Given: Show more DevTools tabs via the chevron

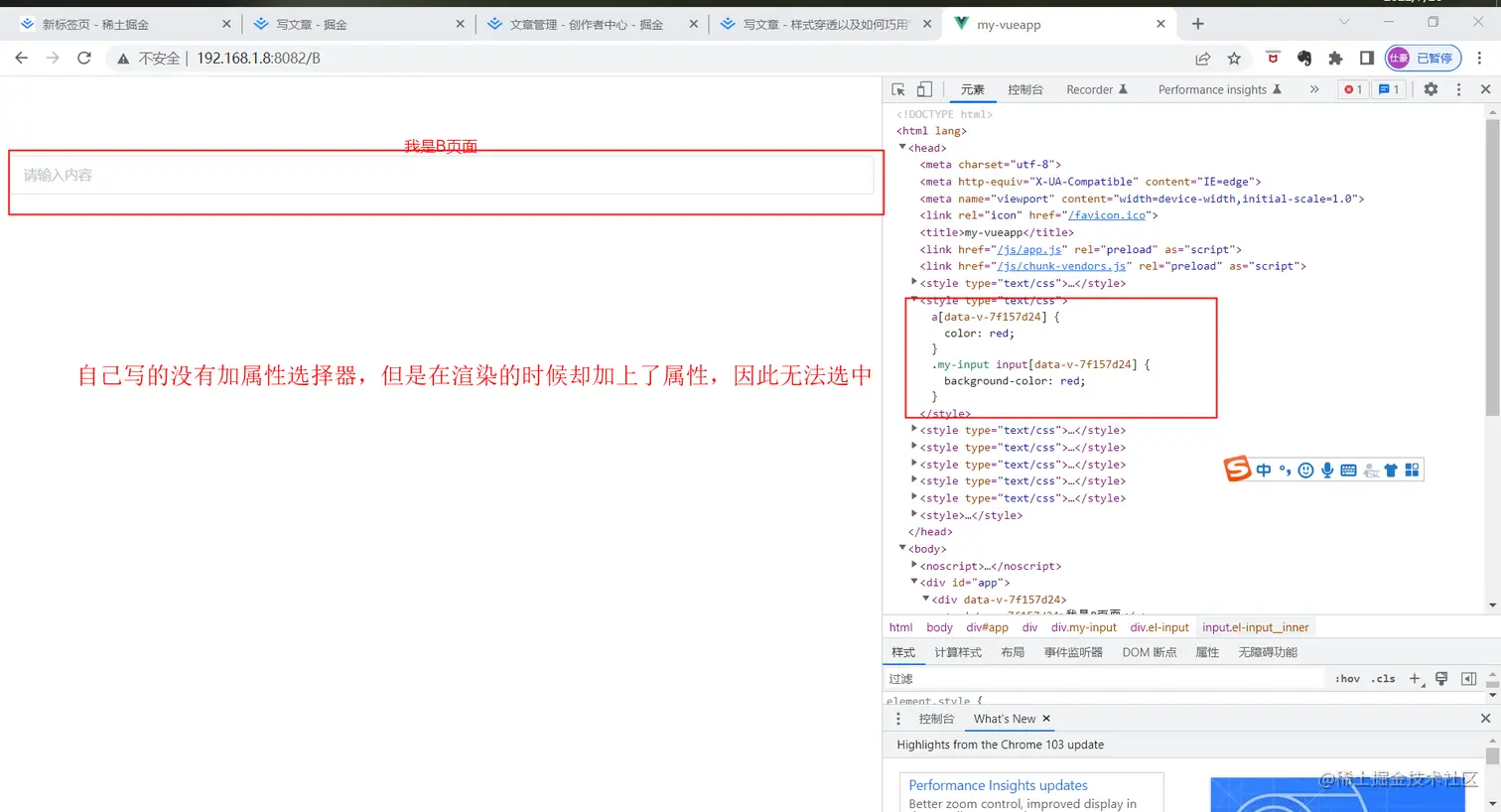Looking at the screenshot, I should 1314,89.
